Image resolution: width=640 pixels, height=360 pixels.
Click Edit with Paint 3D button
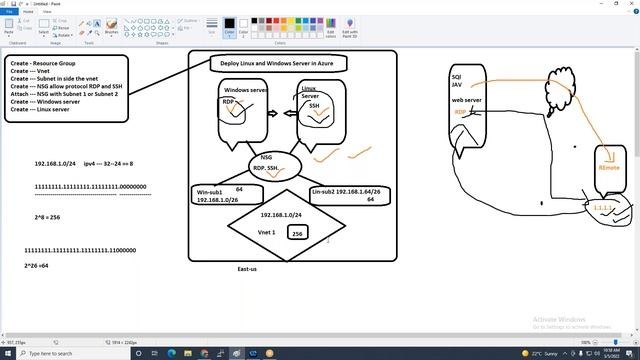(350, 28)
